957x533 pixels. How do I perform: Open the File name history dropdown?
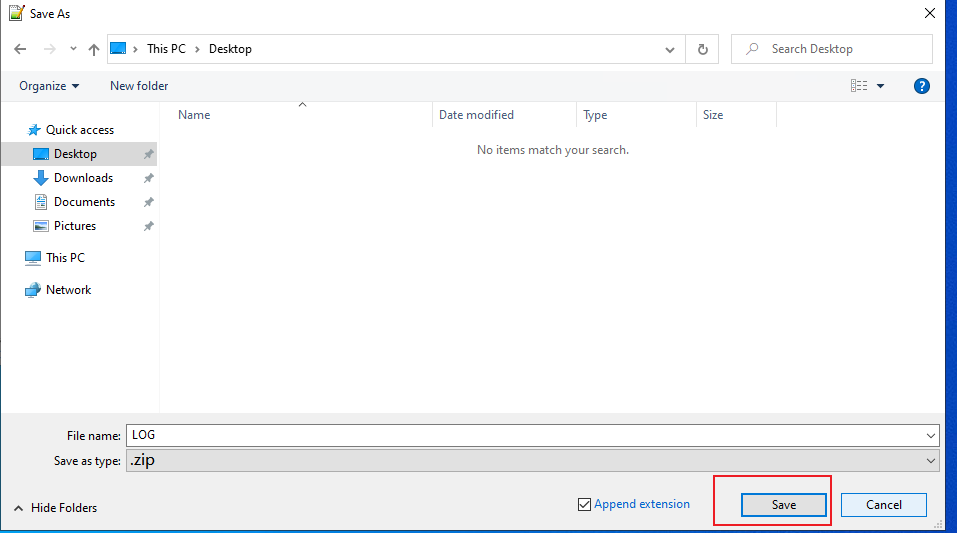click(x=931, y=435)
